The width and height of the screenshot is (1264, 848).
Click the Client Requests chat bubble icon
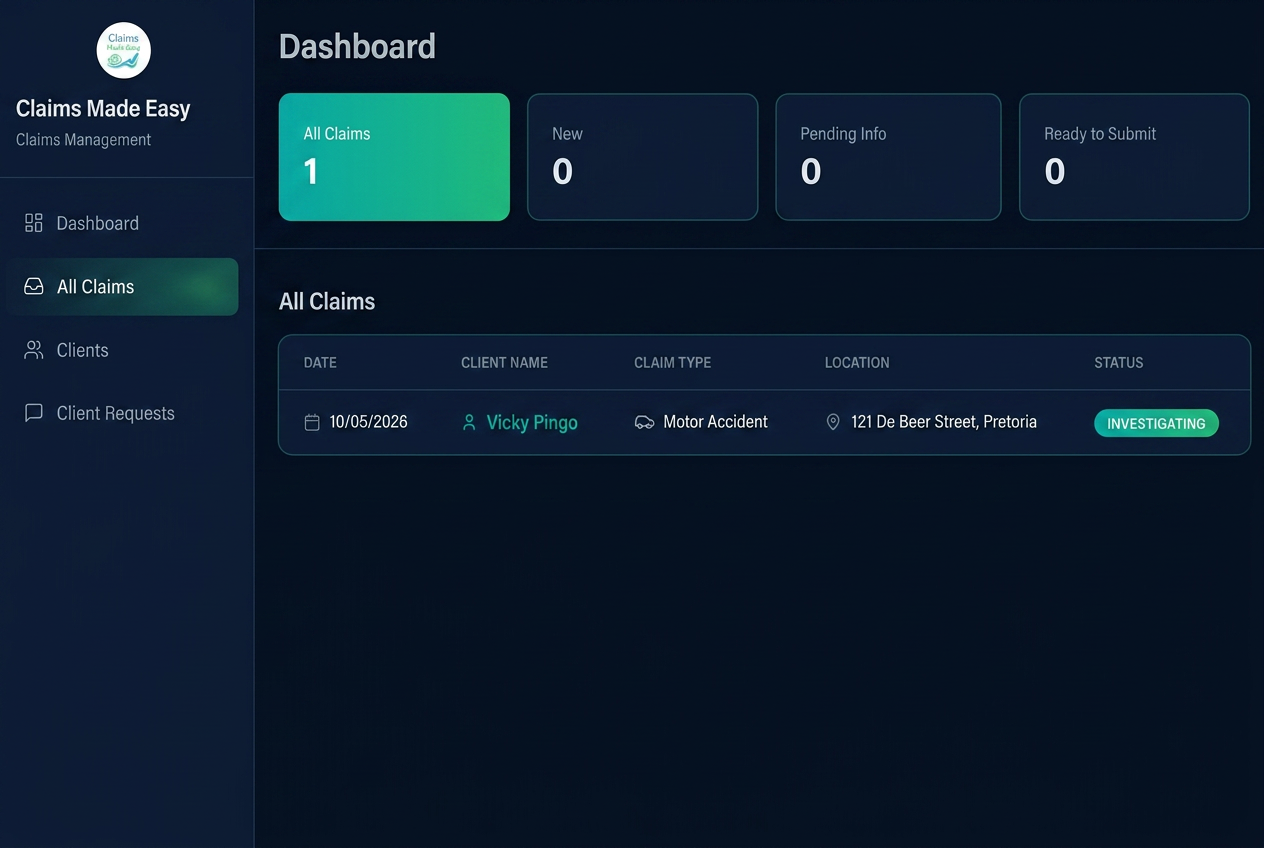(x=34, y=413)
